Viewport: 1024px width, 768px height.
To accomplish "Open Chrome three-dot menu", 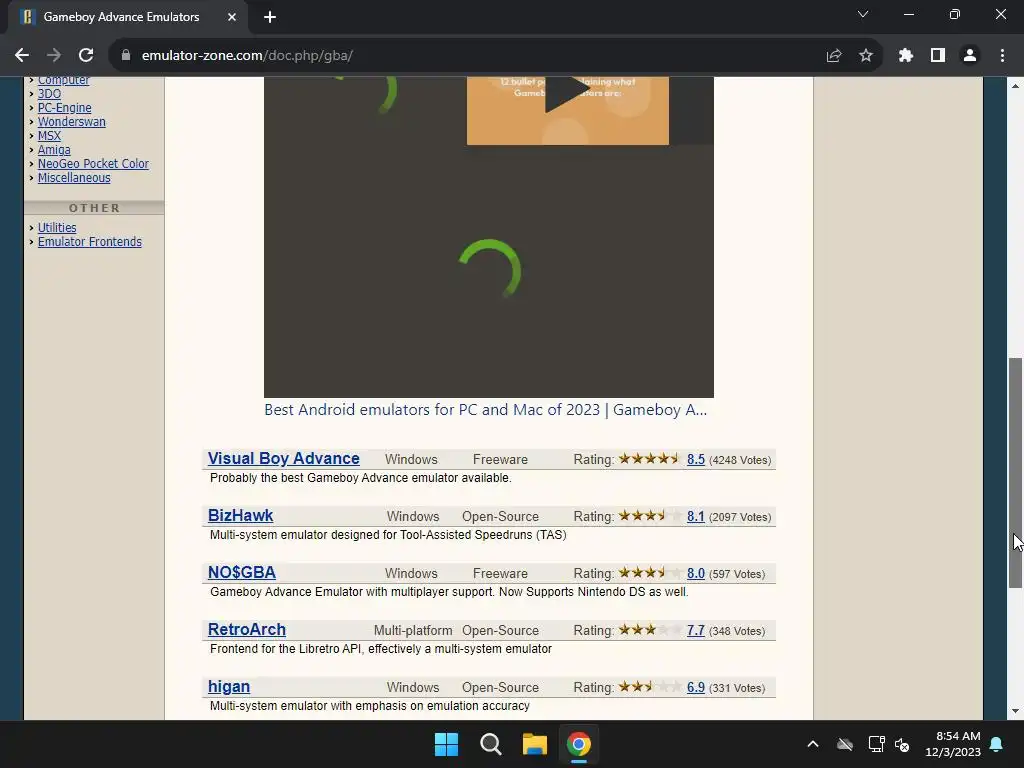I will click(1002, 56).
